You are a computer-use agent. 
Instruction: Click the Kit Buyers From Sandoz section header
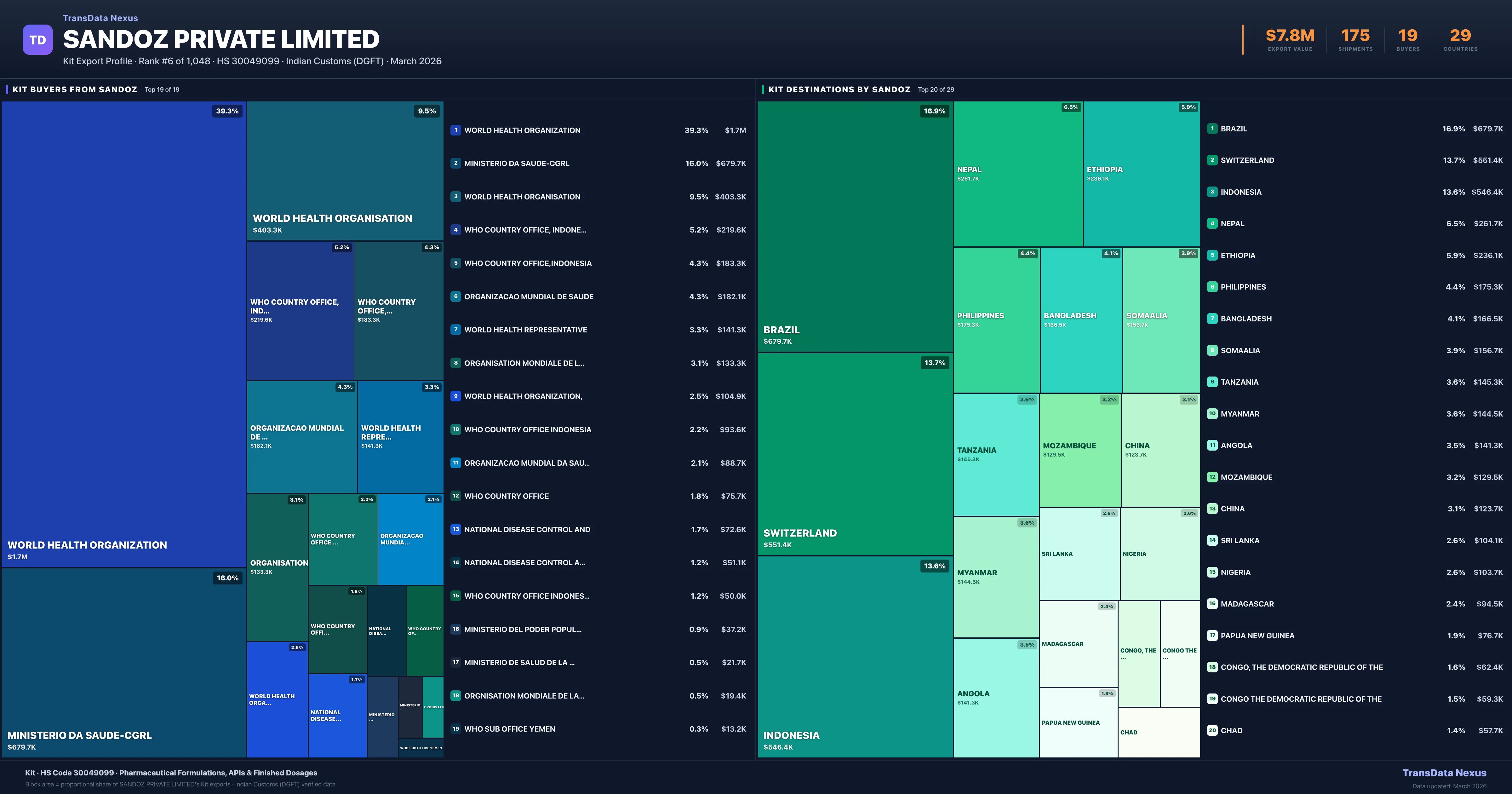(x=75, y=89)
